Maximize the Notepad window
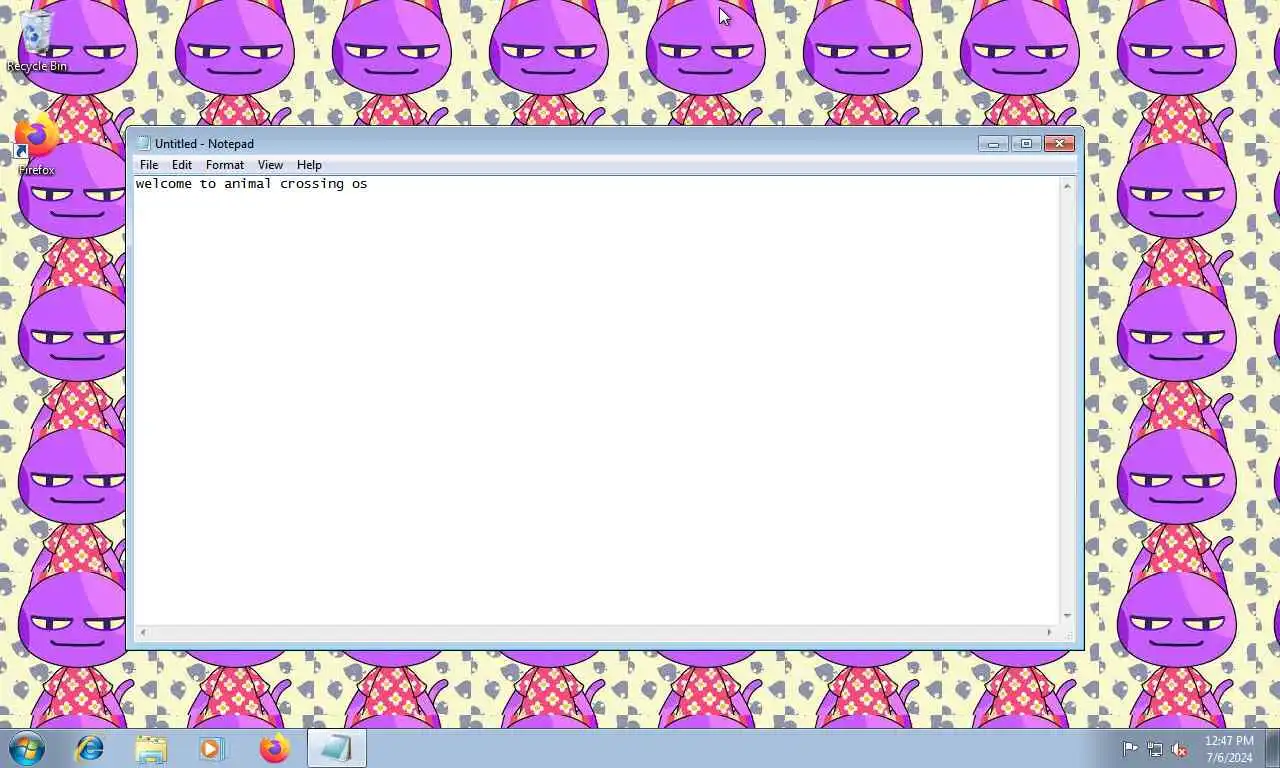 click(1026, 144)
